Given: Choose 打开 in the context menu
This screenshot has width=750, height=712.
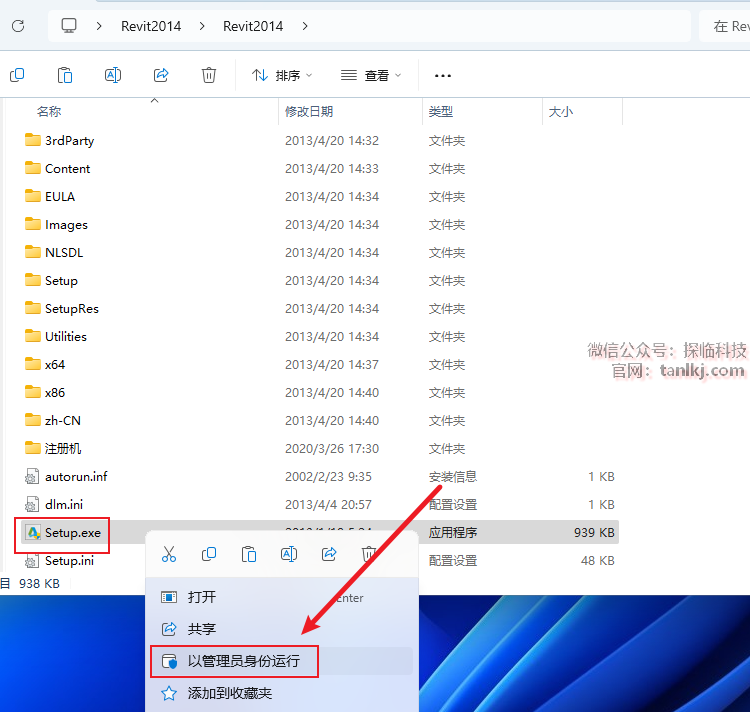Looking at the screenshot, I should [202, 597].
